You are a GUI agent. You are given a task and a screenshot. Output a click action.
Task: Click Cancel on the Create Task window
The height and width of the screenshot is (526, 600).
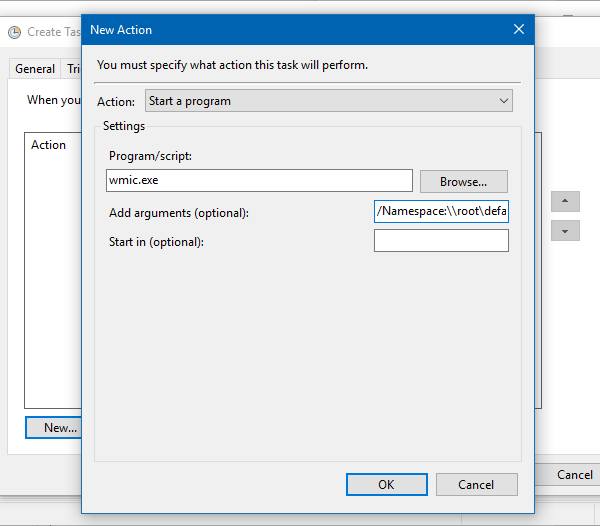(x=574, y=475)
